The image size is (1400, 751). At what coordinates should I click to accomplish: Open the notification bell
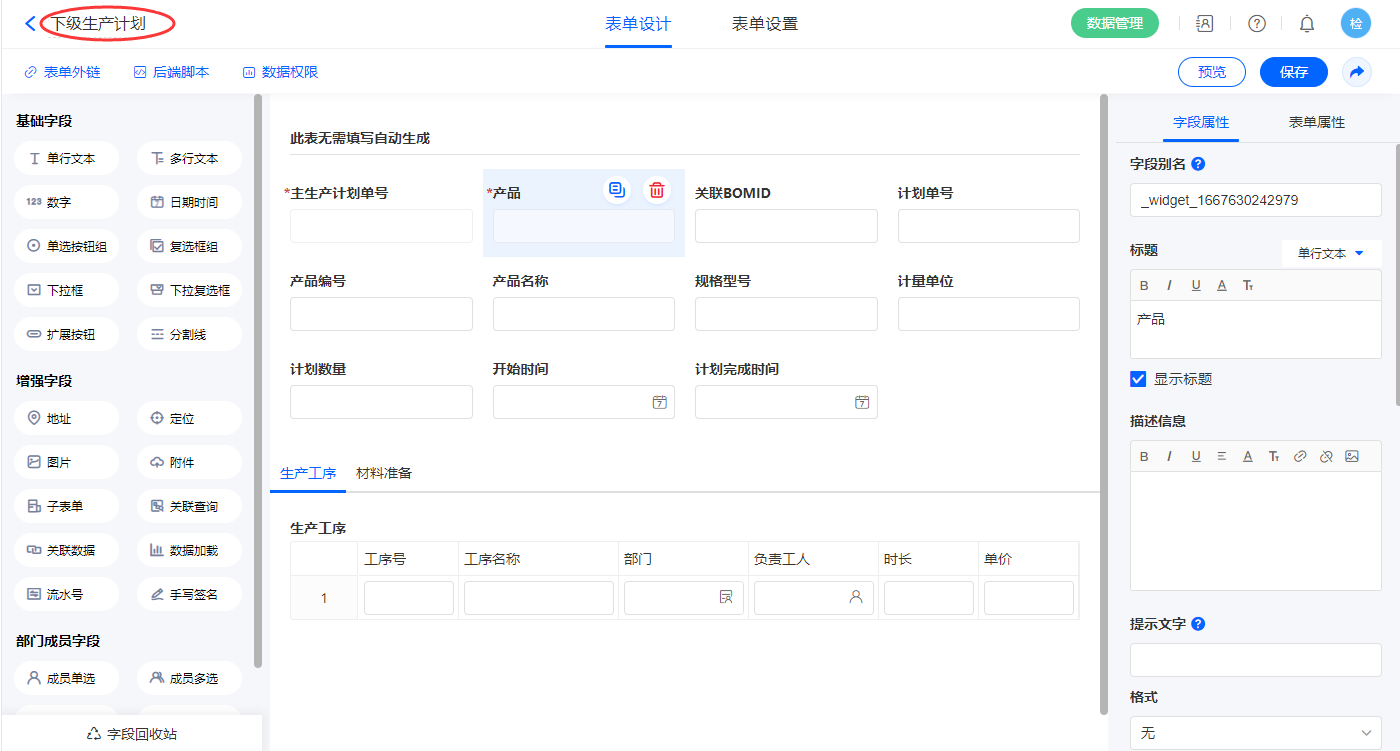(x=1306, y=24)
